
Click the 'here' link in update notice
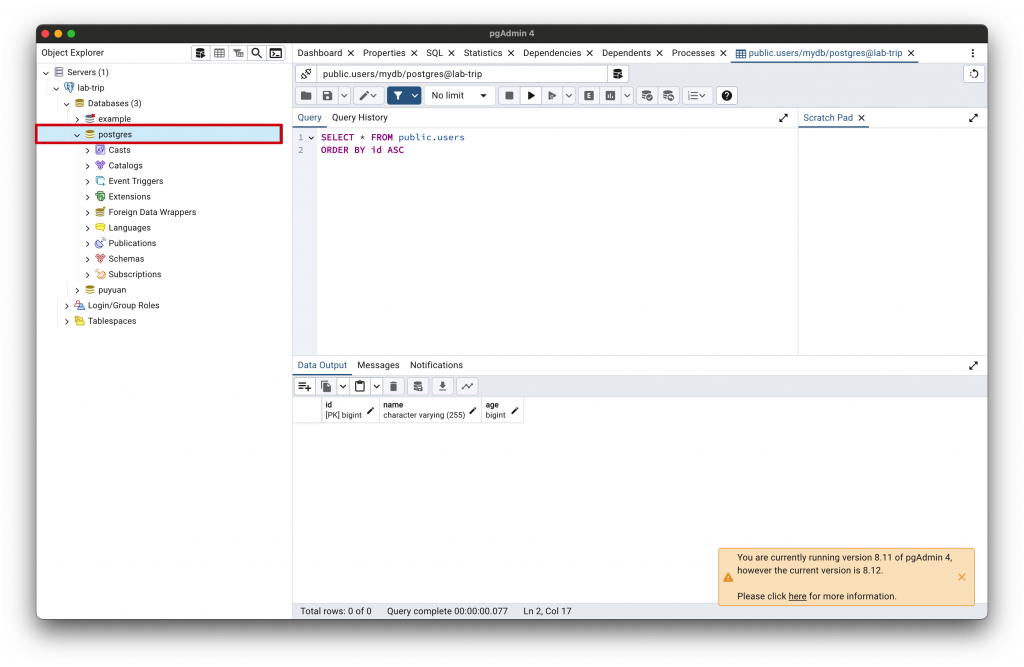point(797,596)
